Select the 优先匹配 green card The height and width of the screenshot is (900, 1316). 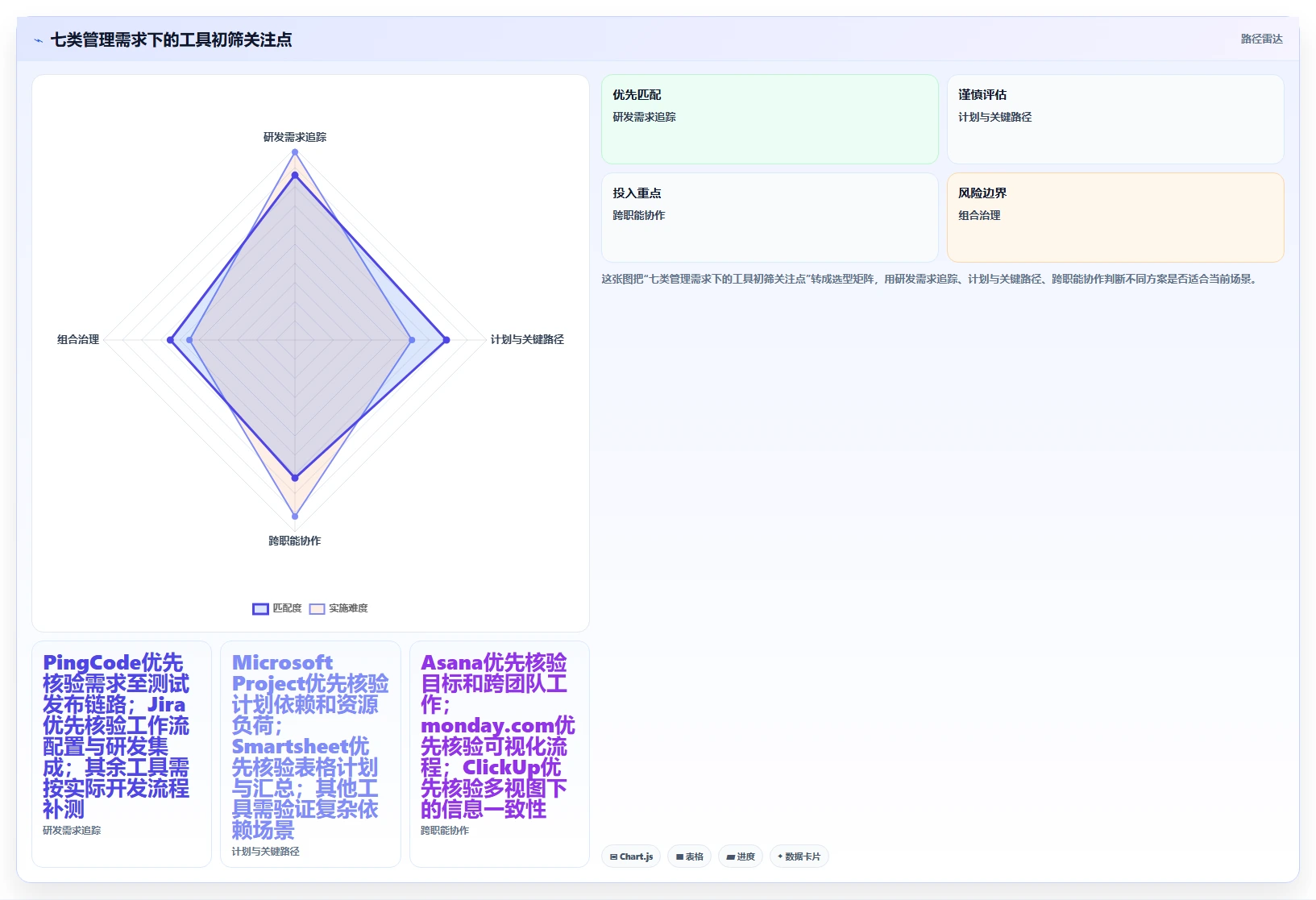pos(770,119)
